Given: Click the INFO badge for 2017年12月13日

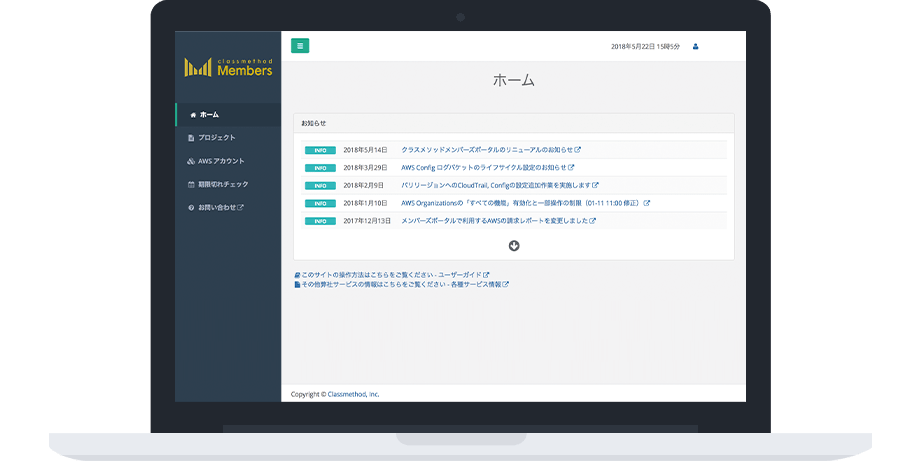Looking at the screenshot, I should [320, 220].
